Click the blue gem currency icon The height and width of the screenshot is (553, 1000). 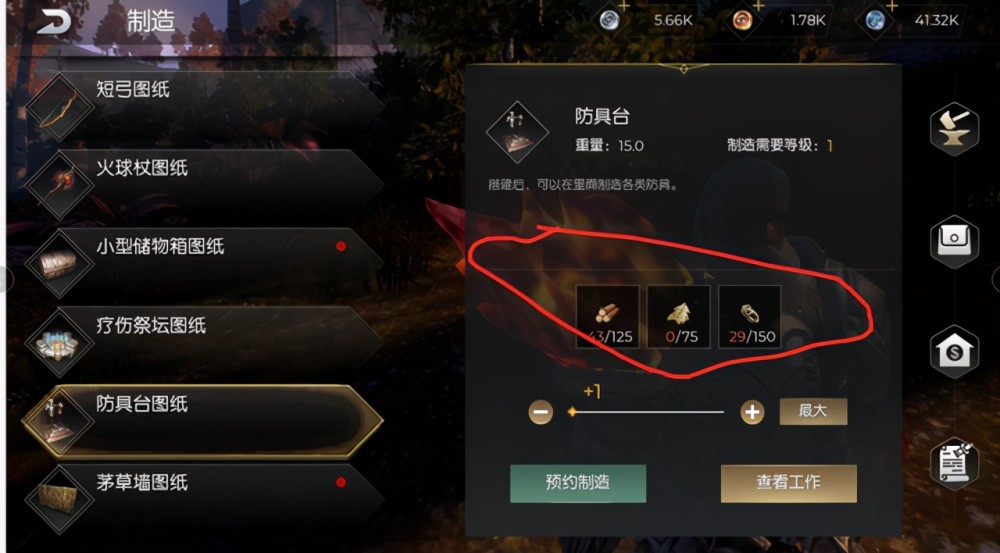point(875,20)
